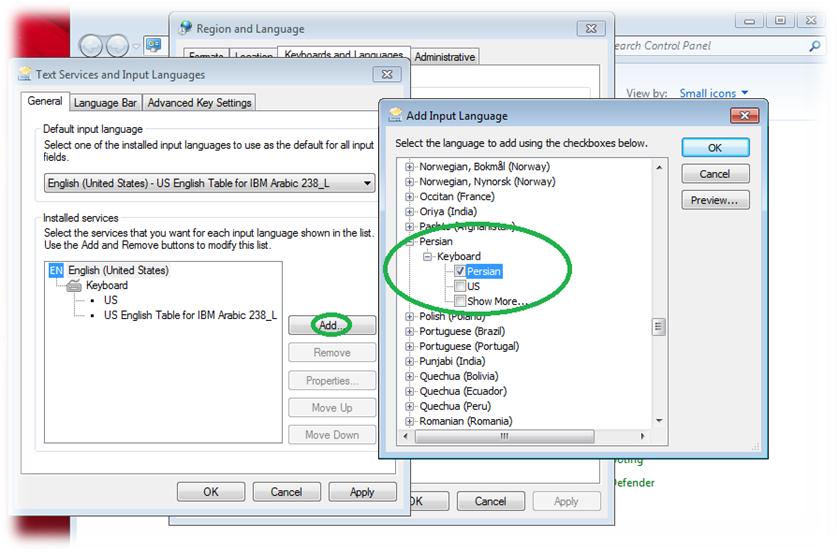837x552 pixels.
Task: Click the Control Panel forward navigation button
Action: tap(117, 46)
